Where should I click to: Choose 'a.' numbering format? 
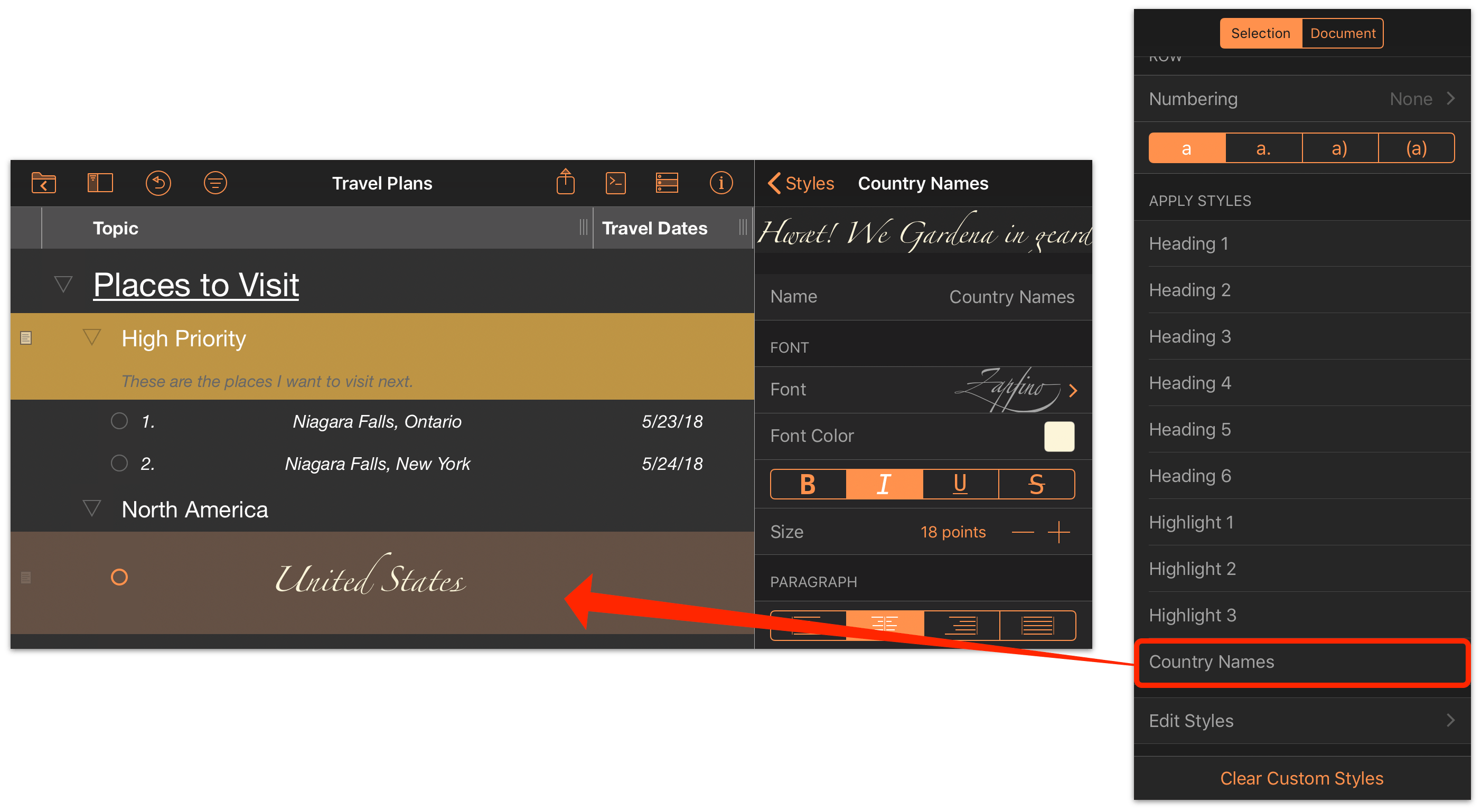point(1264,148)
